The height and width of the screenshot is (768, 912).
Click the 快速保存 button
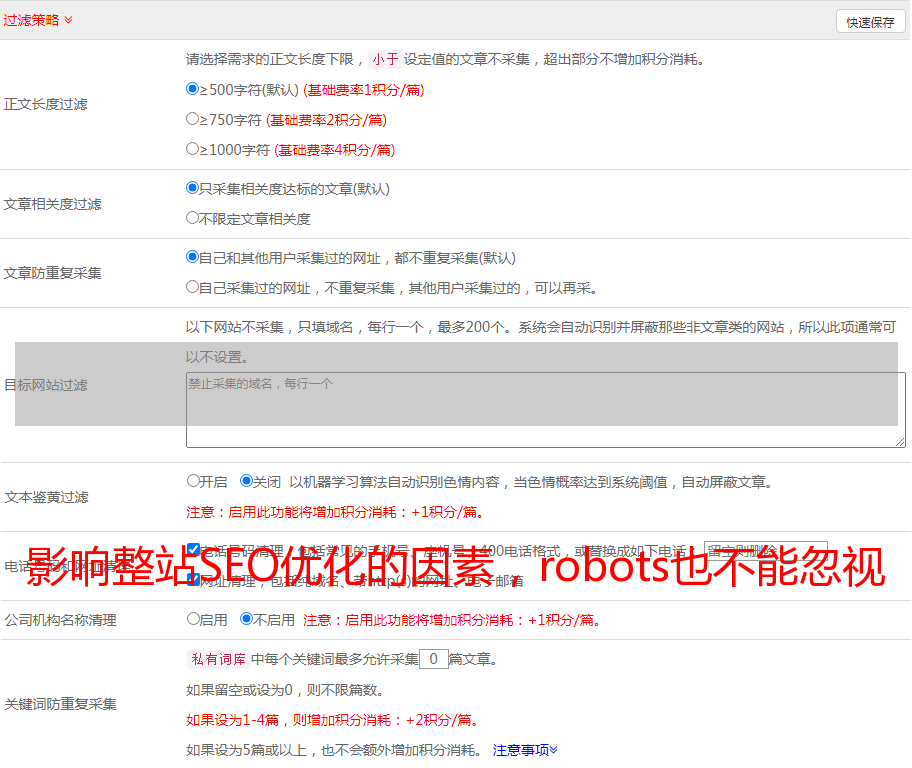point(870,22)
